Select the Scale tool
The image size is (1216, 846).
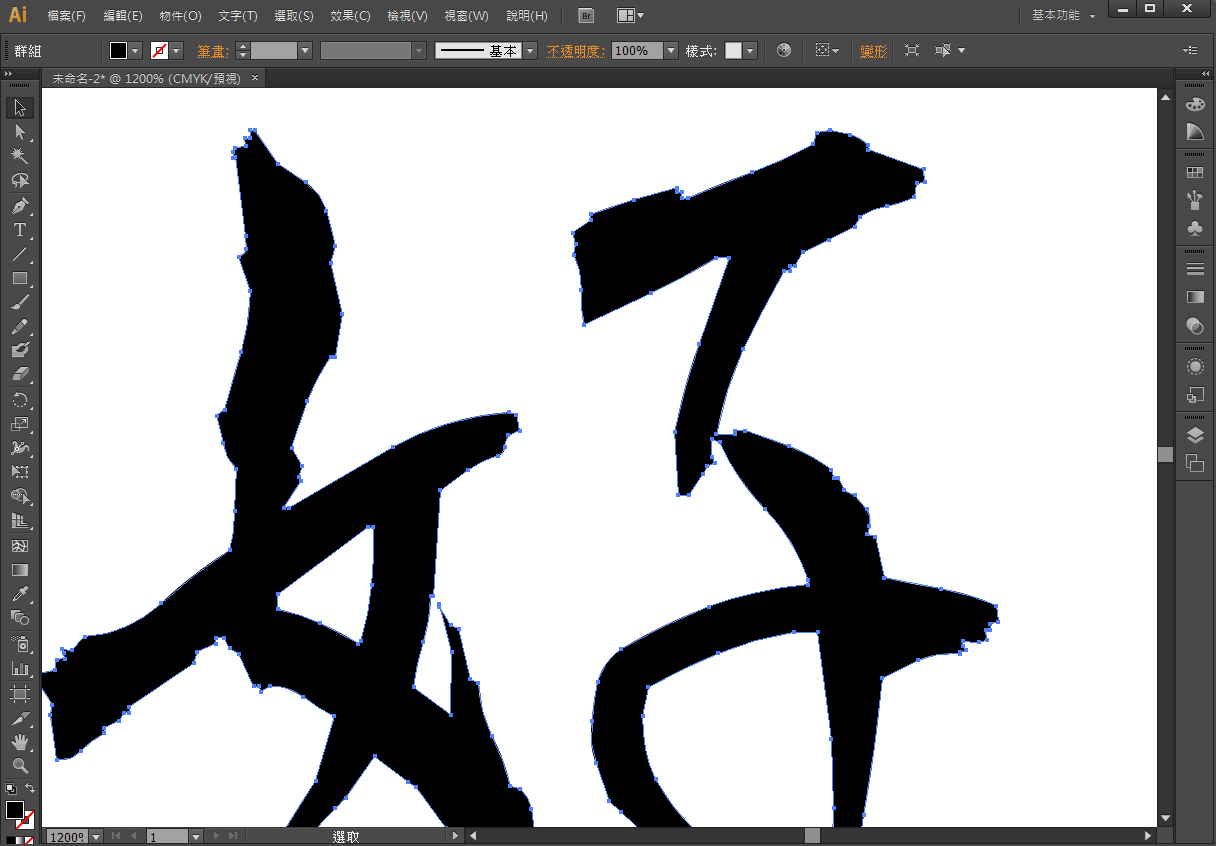[20, 424]
